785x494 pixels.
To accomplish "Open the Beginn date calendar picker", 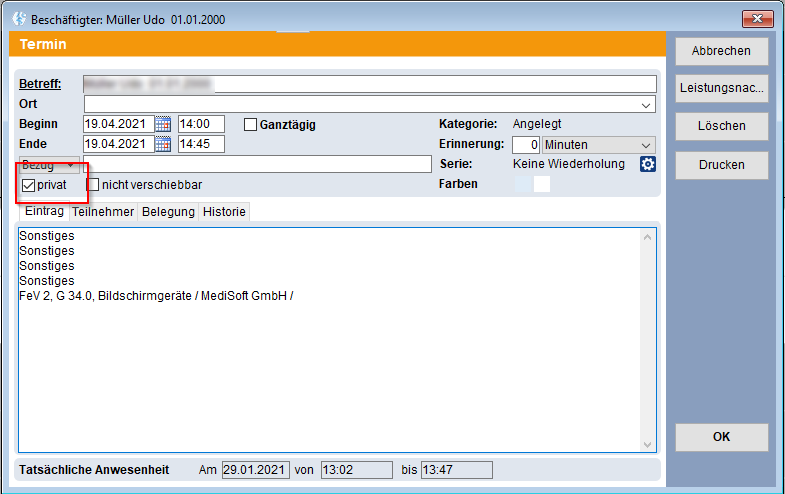I will pos(163,124).
